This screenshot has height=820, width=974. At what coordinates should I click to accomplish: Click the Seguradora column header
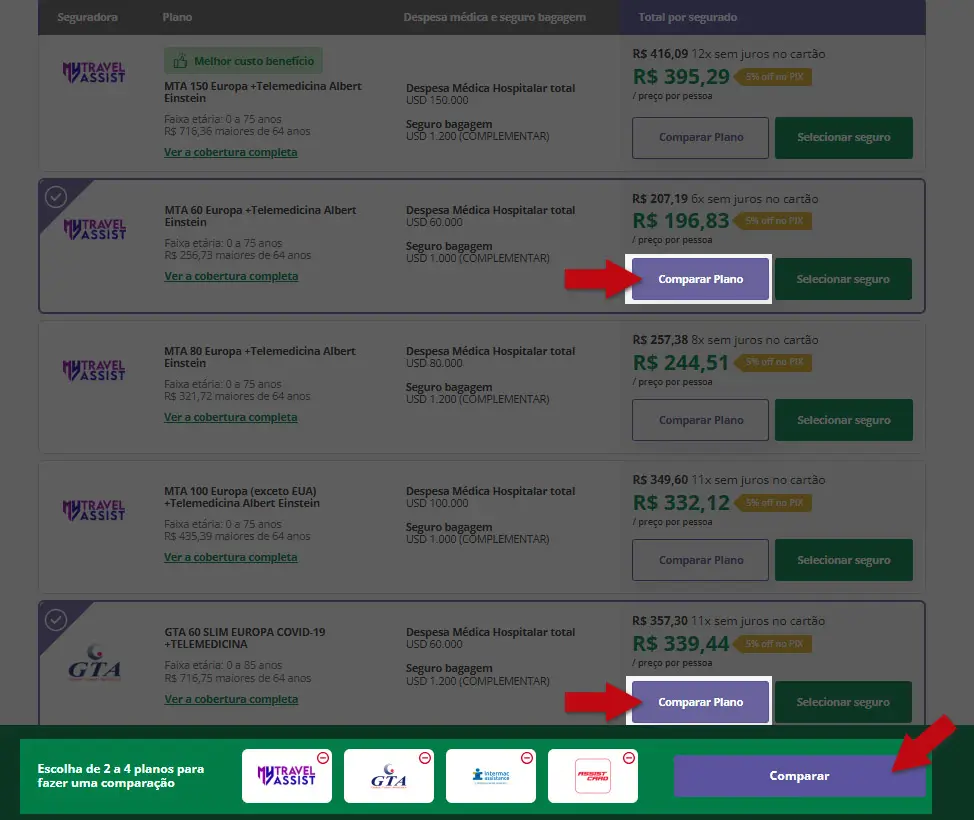(x=88, y=17)
